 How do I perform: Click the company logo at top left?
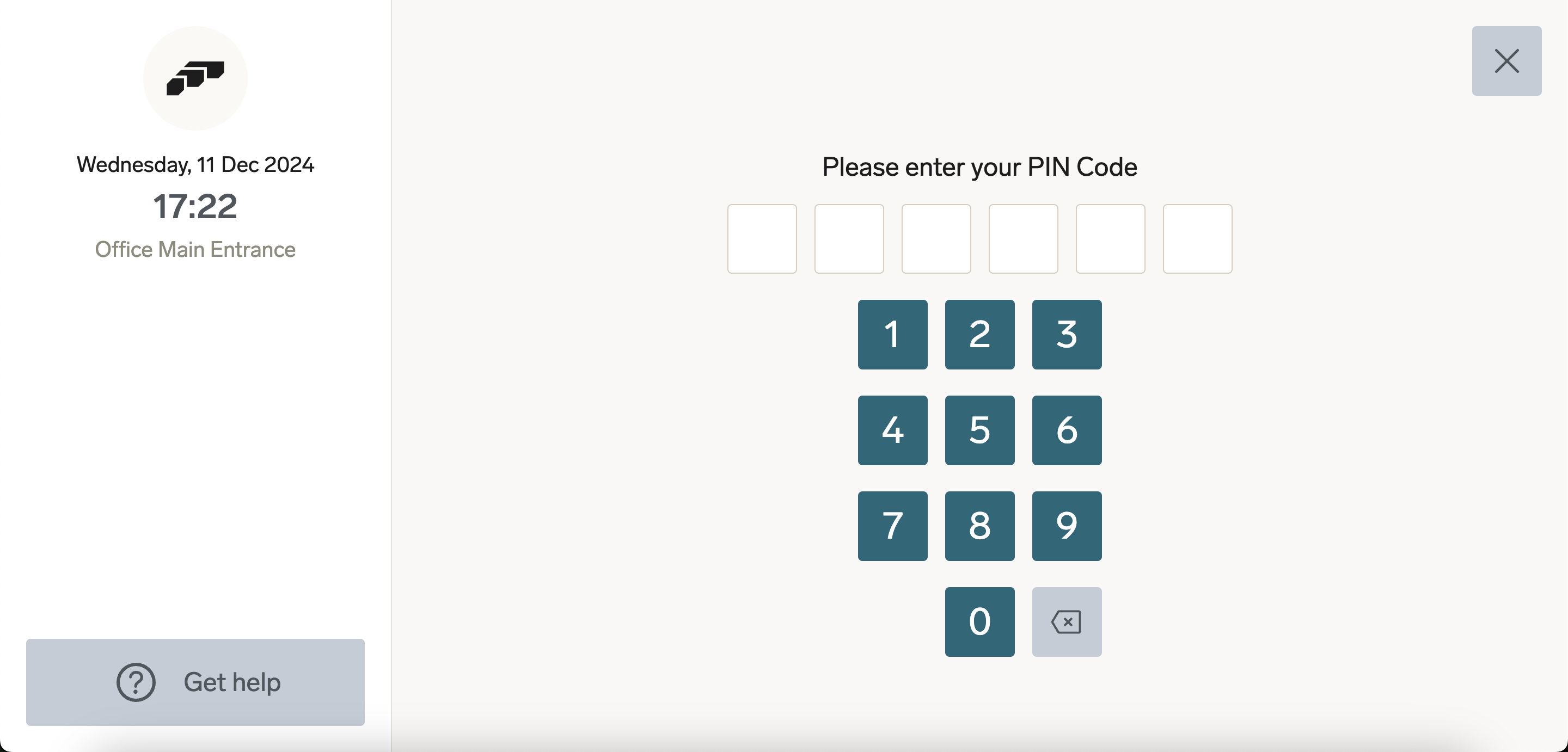195,77
